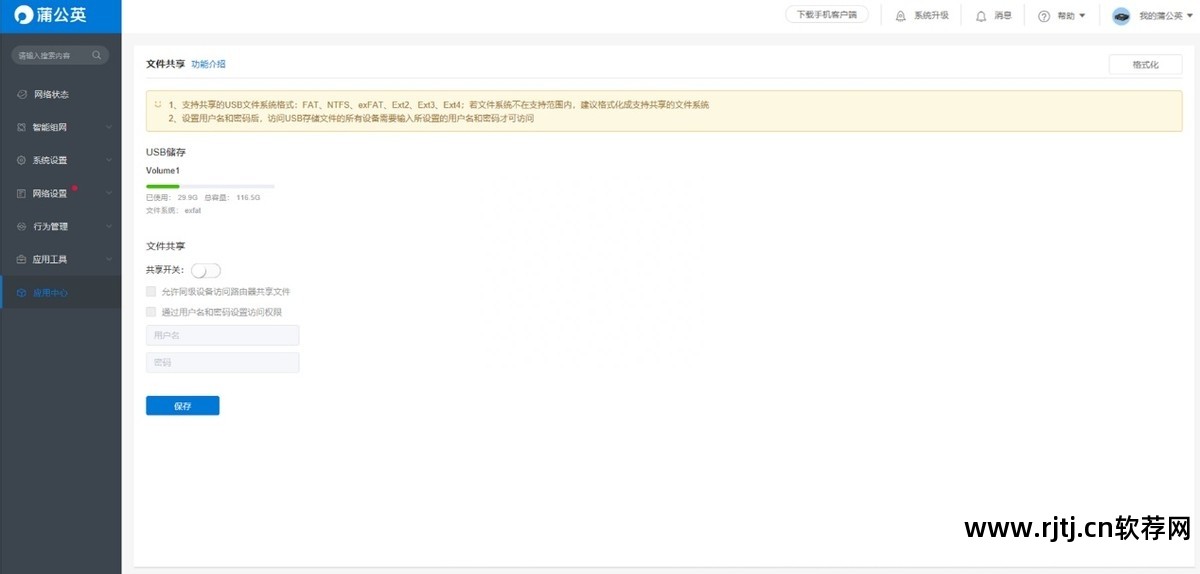Click the 消息 bell icon
This screenshot has width=1200, height=574.
(x=981, y=16)
